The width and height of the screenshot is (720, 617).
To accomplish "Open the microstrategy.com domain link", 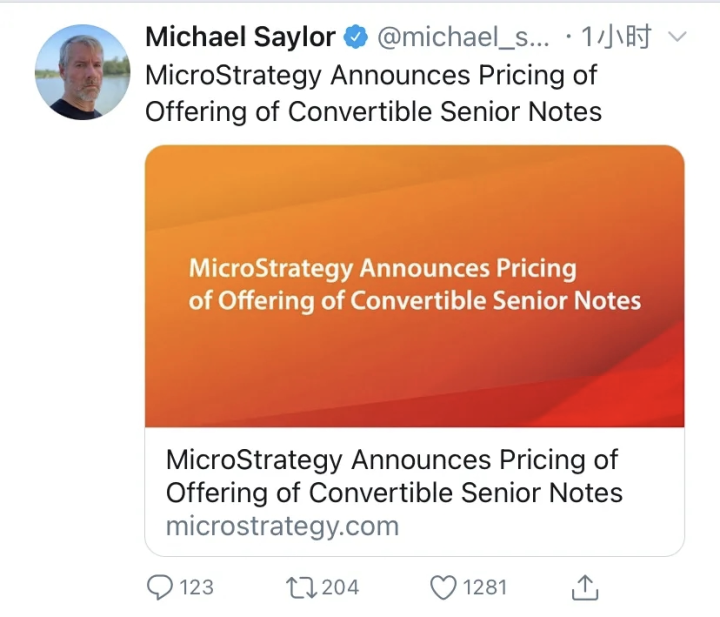I will coord(282,526).
